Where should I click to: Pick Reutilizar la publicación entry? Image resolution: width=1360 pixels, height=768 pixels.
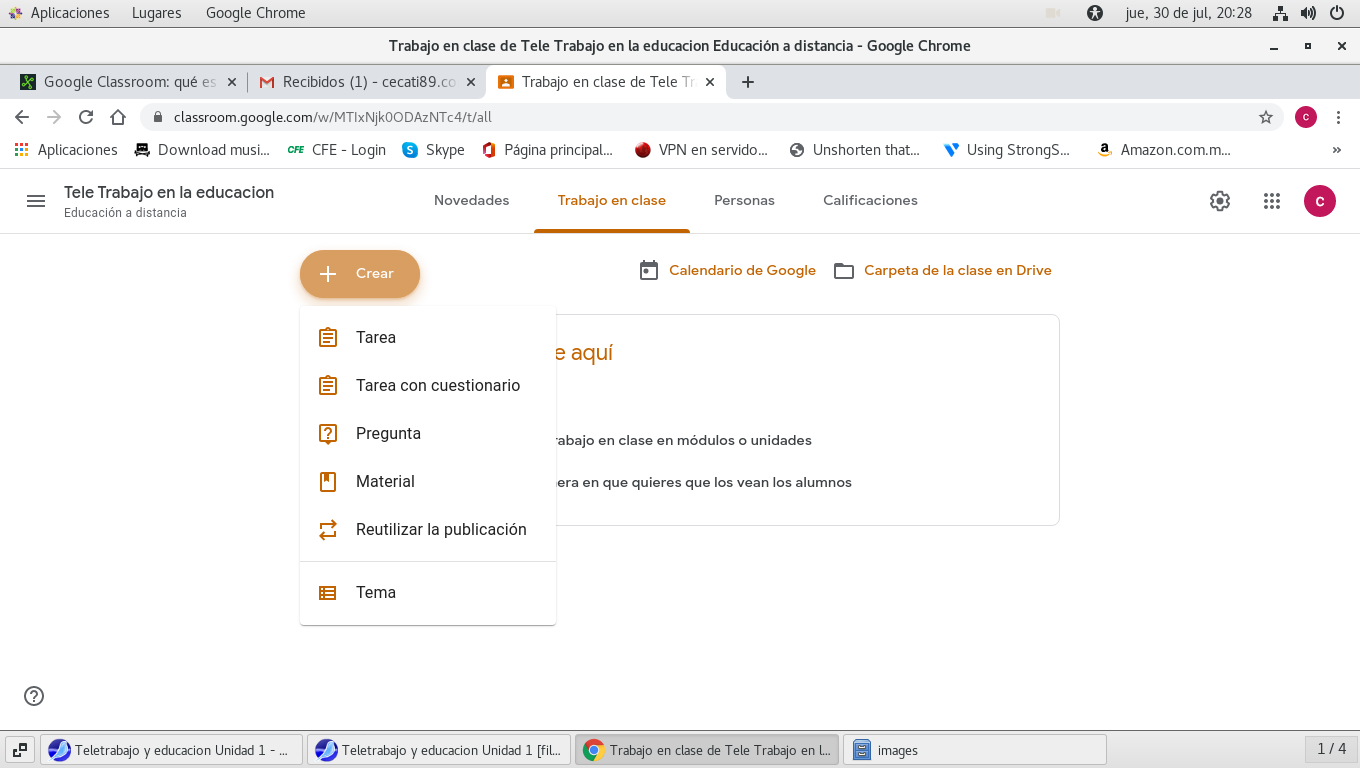click(x=440, y=530)
